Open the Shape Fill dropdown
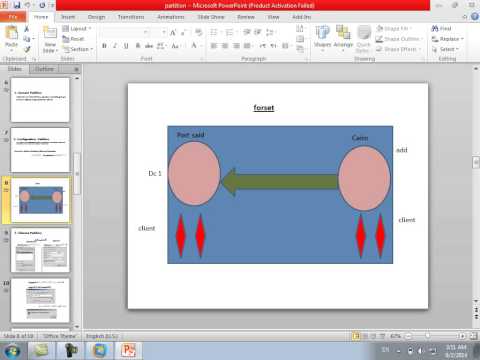 point(394,29)
